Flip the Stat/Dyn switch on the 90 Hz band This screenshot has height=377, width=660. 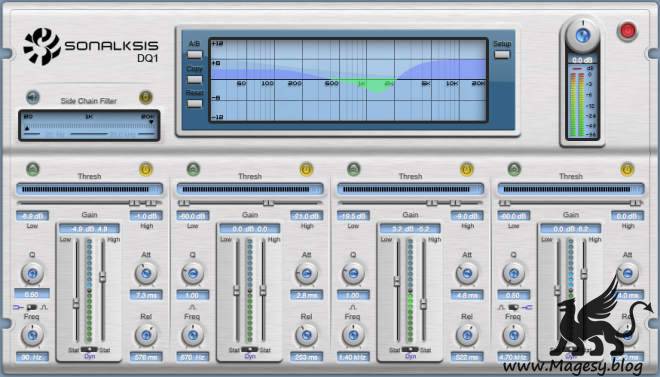coord(89,349)
